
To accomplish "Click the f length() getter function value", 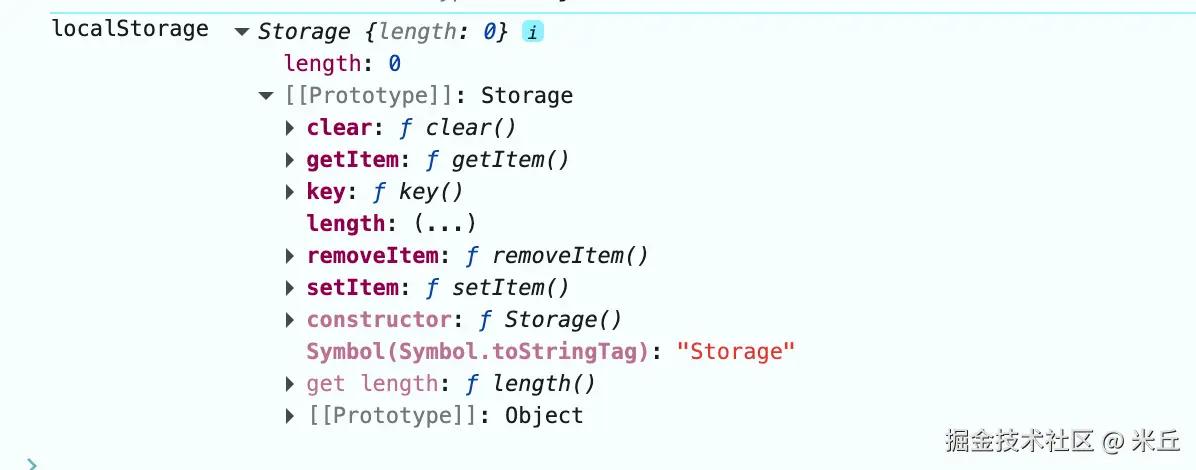I will (530, 384).
